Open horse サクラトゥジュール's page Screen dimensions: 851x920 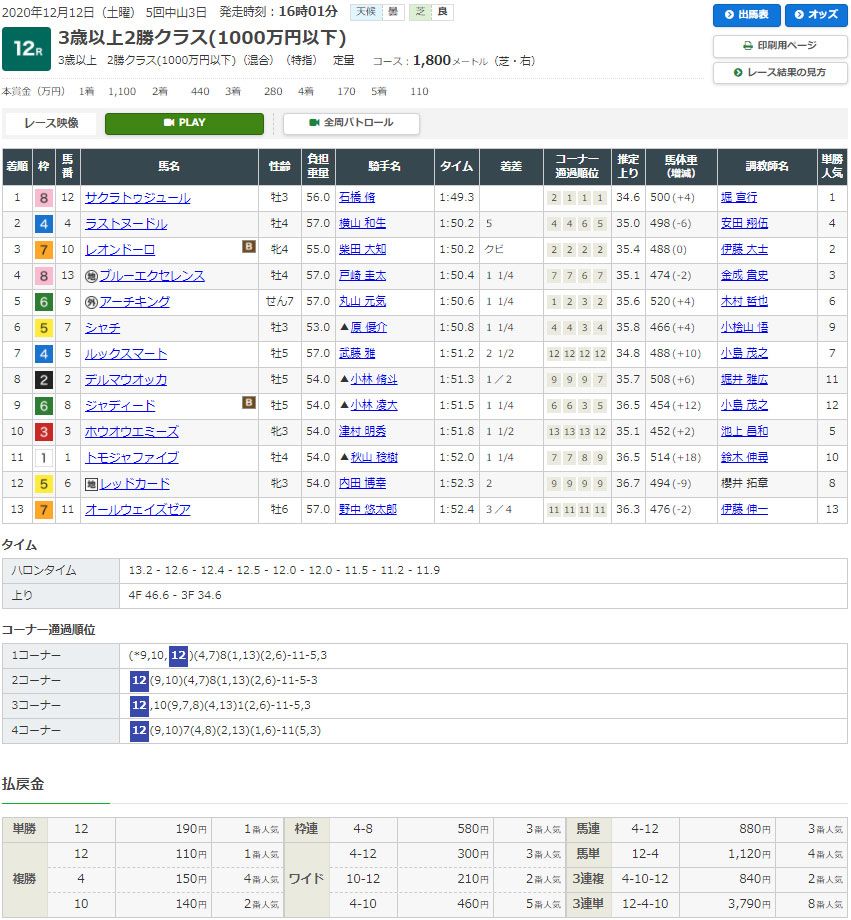[137, 198]
